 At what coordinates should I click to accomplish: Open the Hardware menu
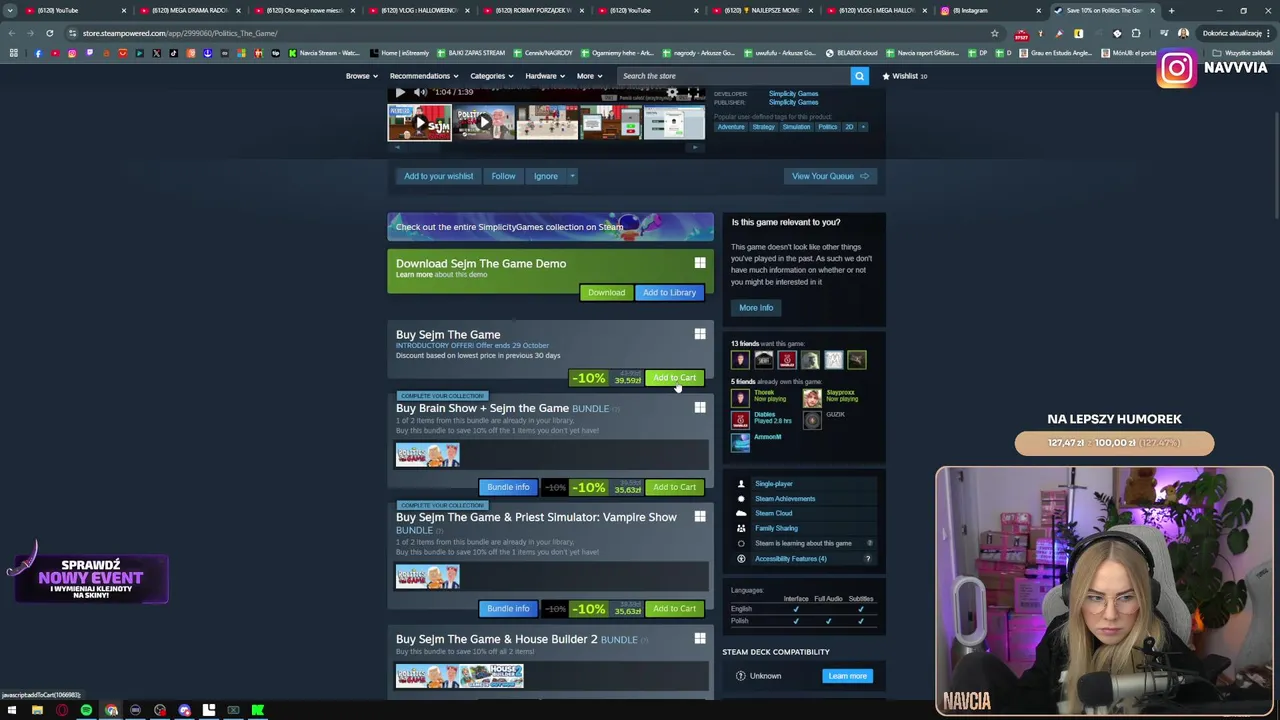pos(545,76)
